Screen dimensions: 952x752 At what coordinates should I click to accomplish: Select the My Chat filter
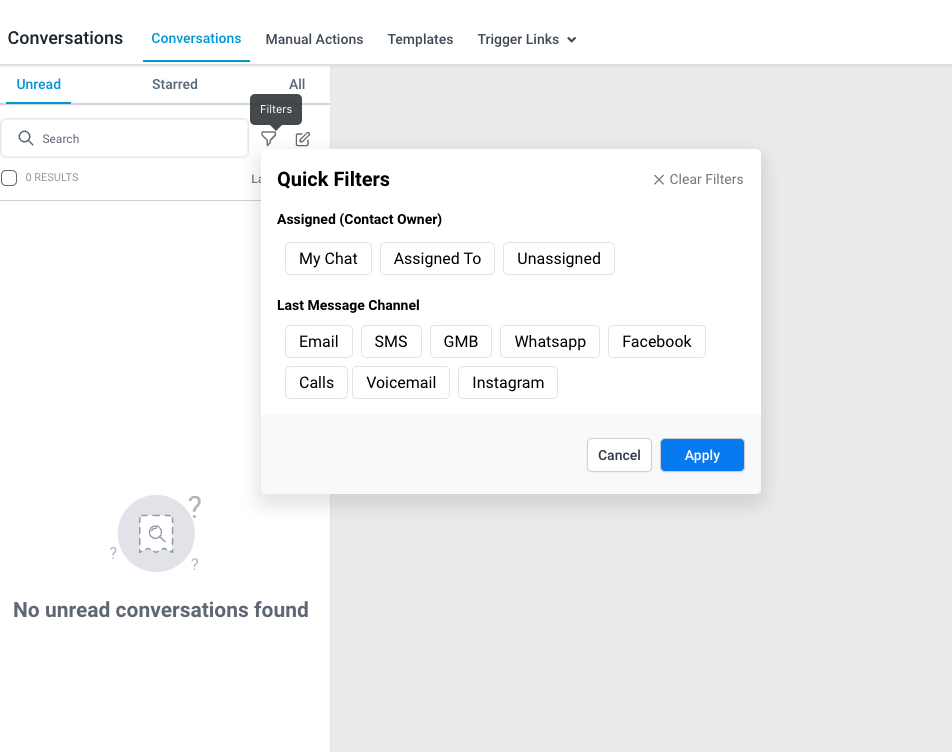(328, 258)
